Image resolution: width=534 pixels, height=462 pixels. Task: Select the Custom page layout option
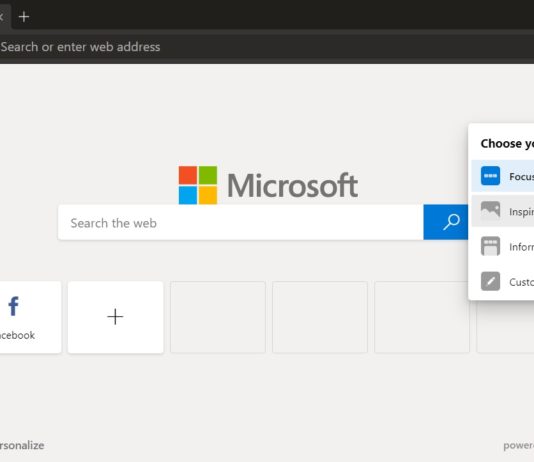tap(503, 282)
